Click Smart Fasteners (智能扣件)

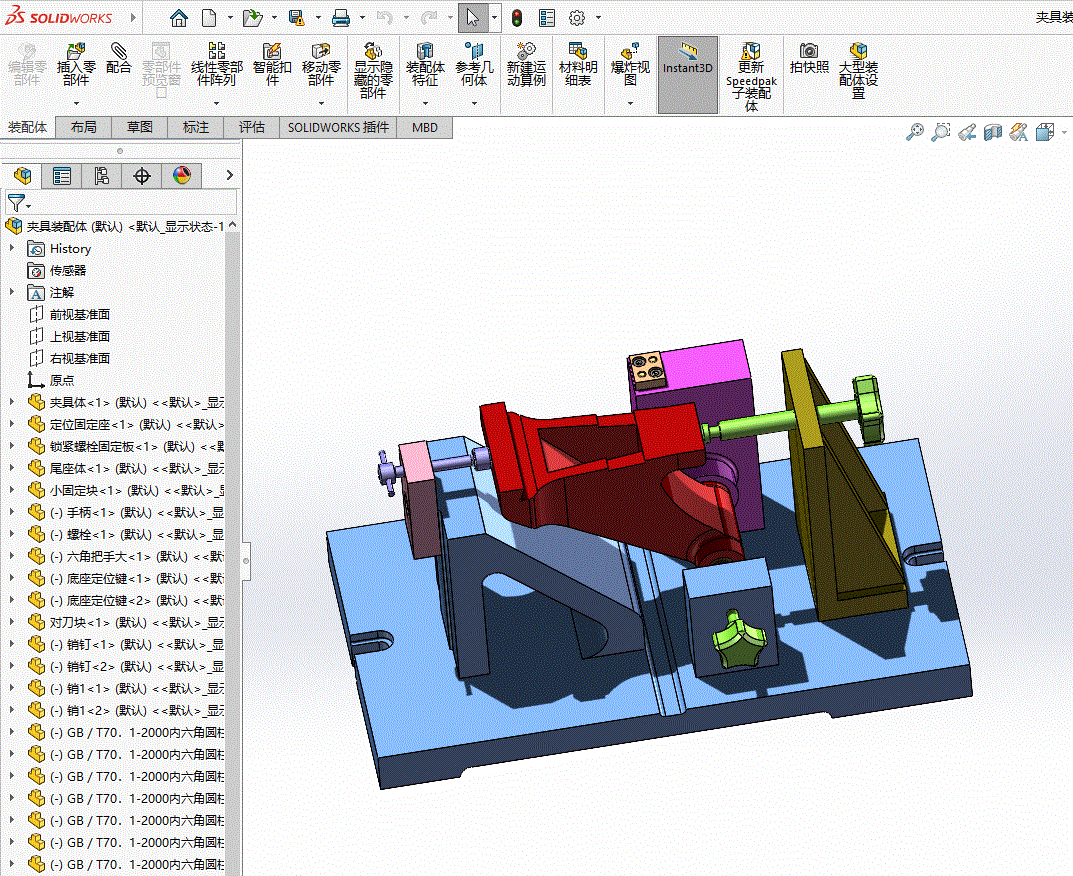(272, 66)
